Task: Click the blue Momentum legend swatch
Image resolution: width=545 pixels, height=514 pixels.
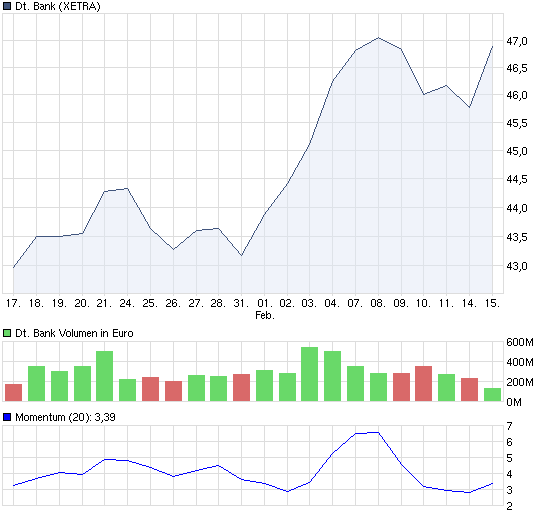Action: pos(7,417)
